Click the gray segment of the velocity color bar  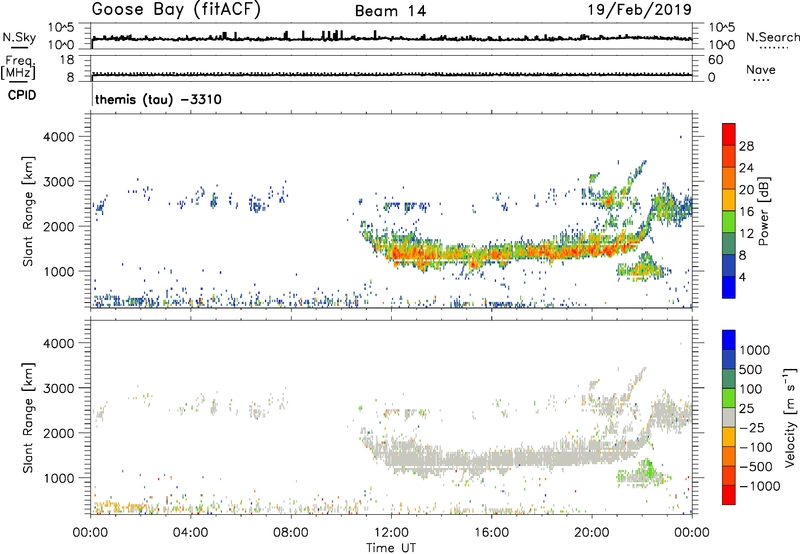pos(729,418)
